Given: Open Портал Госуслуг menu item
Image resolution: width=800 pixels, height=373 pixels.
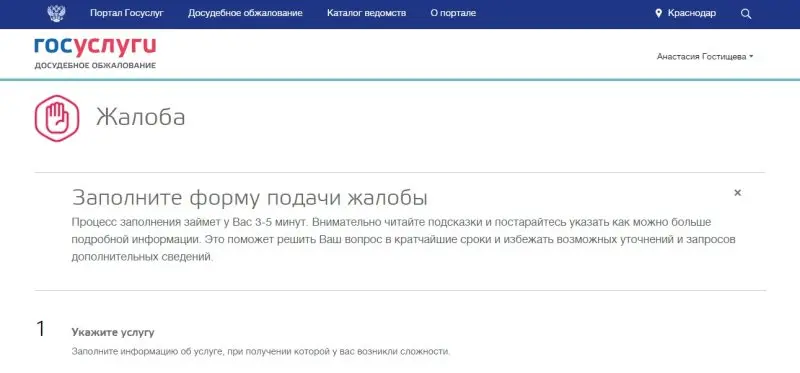Looking at the screenshot, I should (127, 13).
